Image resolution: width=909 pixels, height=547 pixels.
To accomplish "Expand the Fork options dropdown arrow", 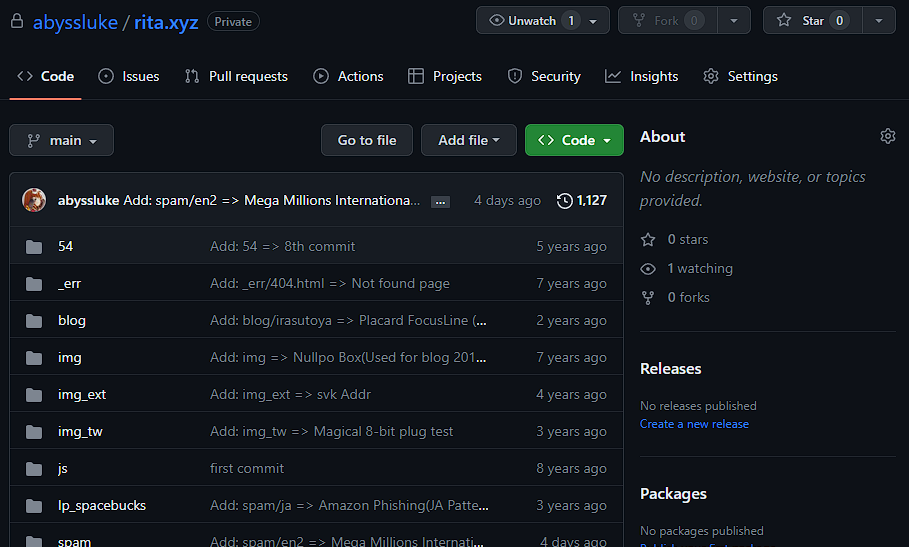I will [x=734, y=21].
